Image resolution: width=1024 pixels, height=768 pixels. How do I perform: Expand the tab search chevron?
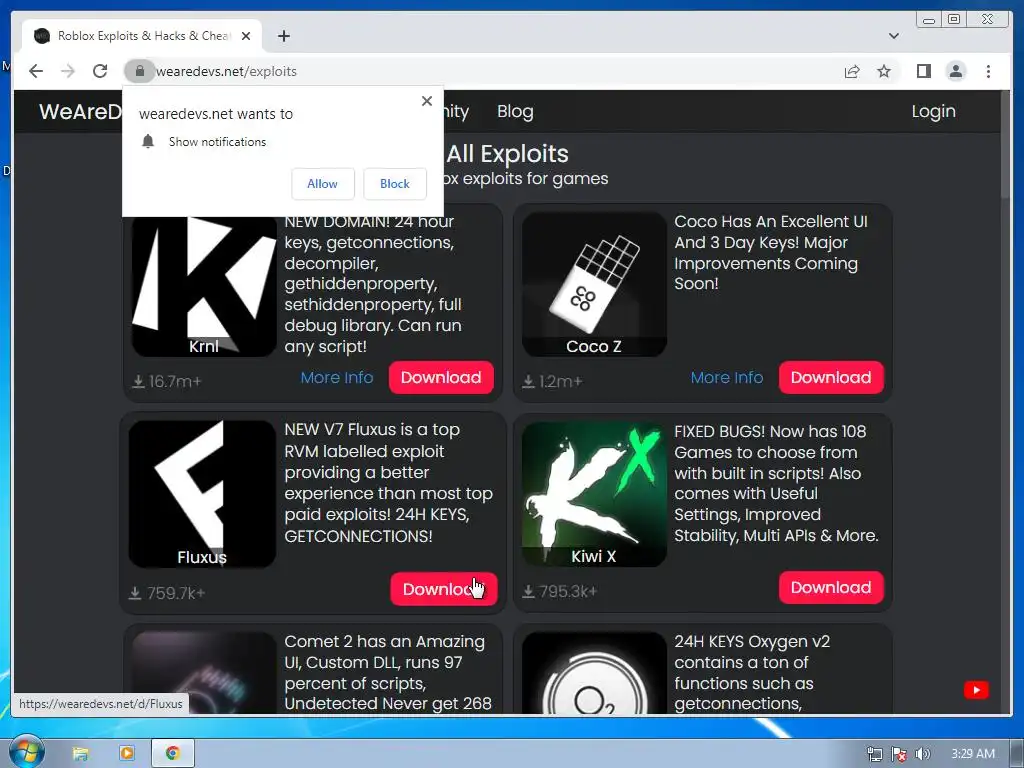(893, 36)
